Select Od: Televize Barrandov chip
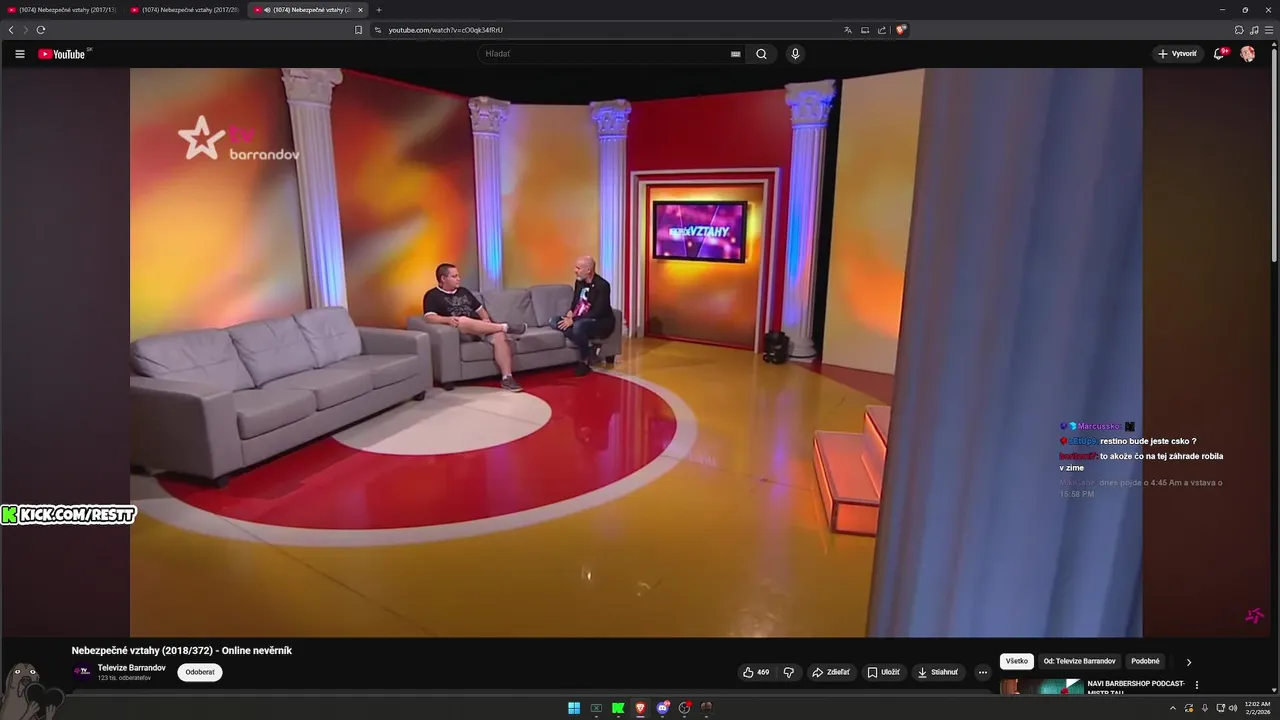The height and width of the screenshot is (720, 1280). [x=1079, y=661]
